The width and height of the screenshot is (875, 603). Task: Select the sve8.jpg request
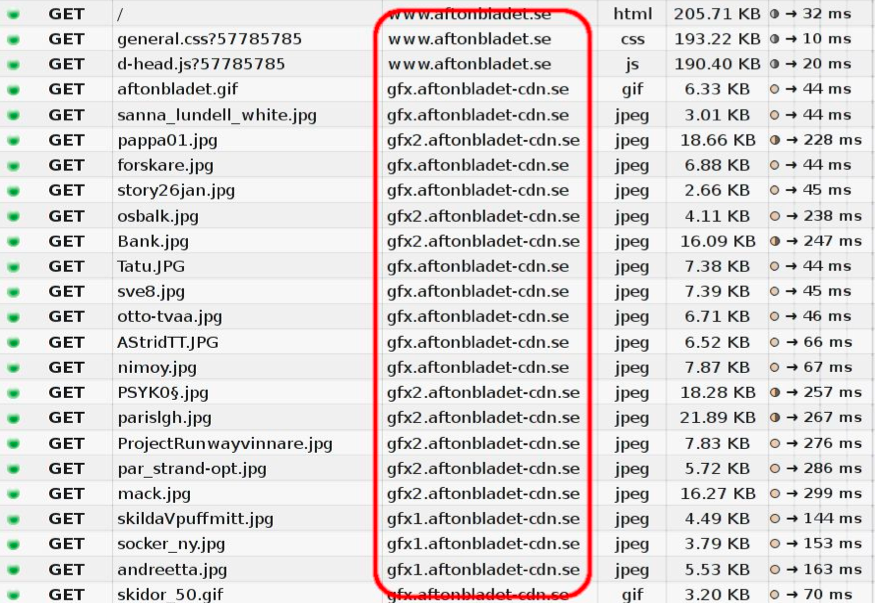point(151,292)
